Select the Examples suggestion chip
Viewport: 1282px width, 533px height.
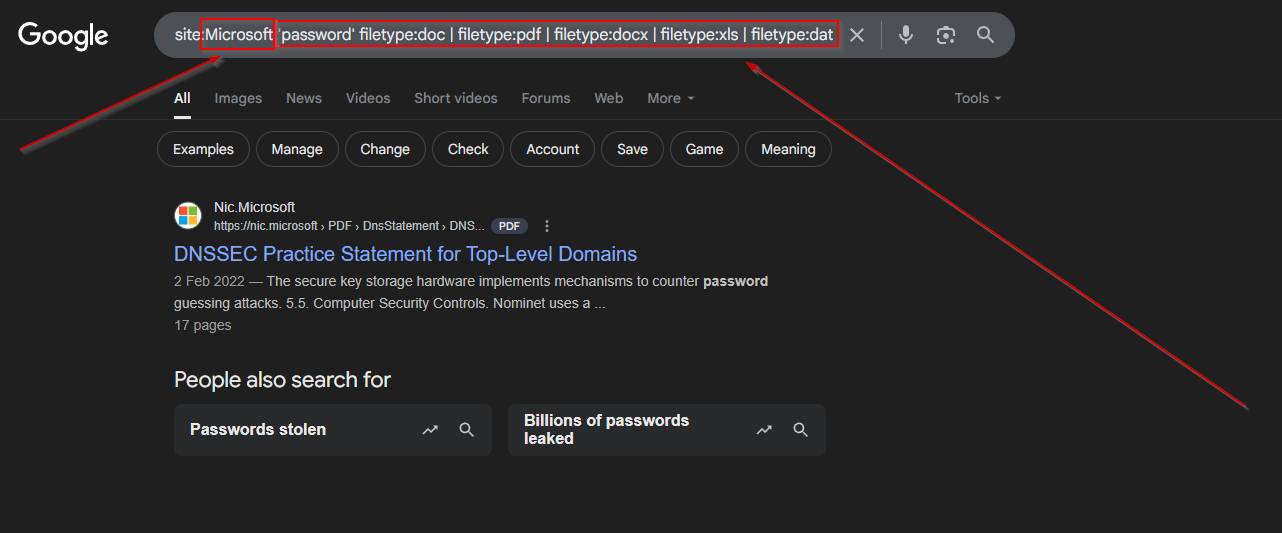[x=203, y=149]
